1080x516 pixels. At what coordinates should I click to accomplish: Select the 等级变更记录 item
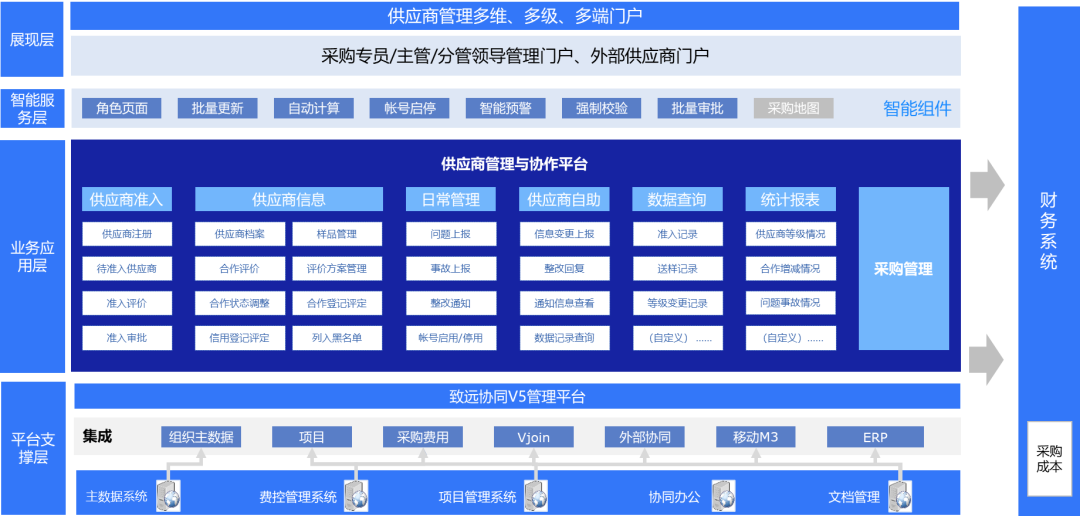point(678,303)
